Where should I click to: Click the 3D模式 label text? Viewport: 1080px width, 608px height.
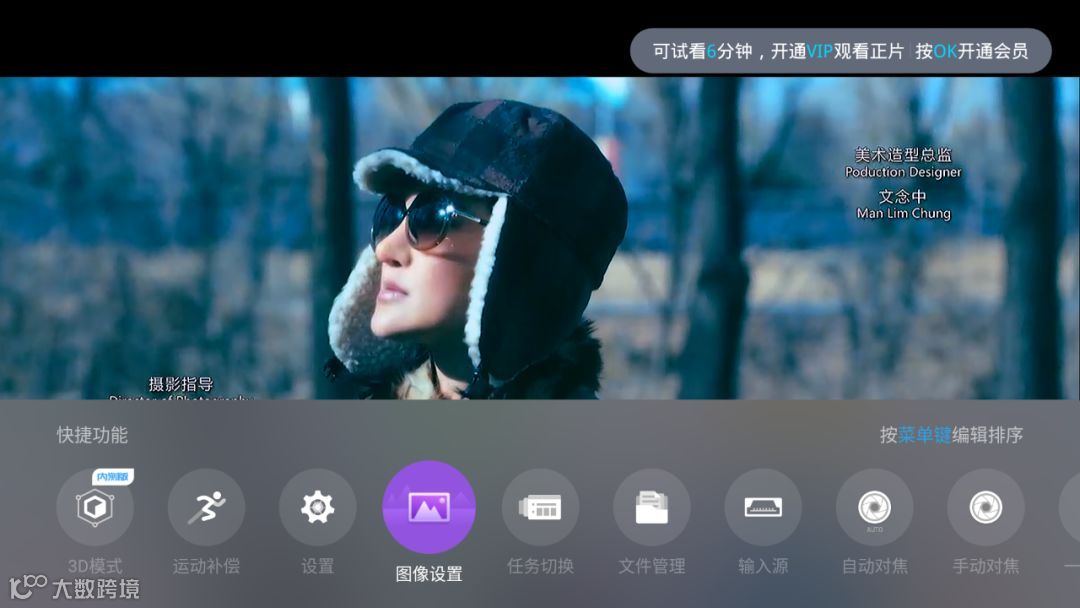95,566
